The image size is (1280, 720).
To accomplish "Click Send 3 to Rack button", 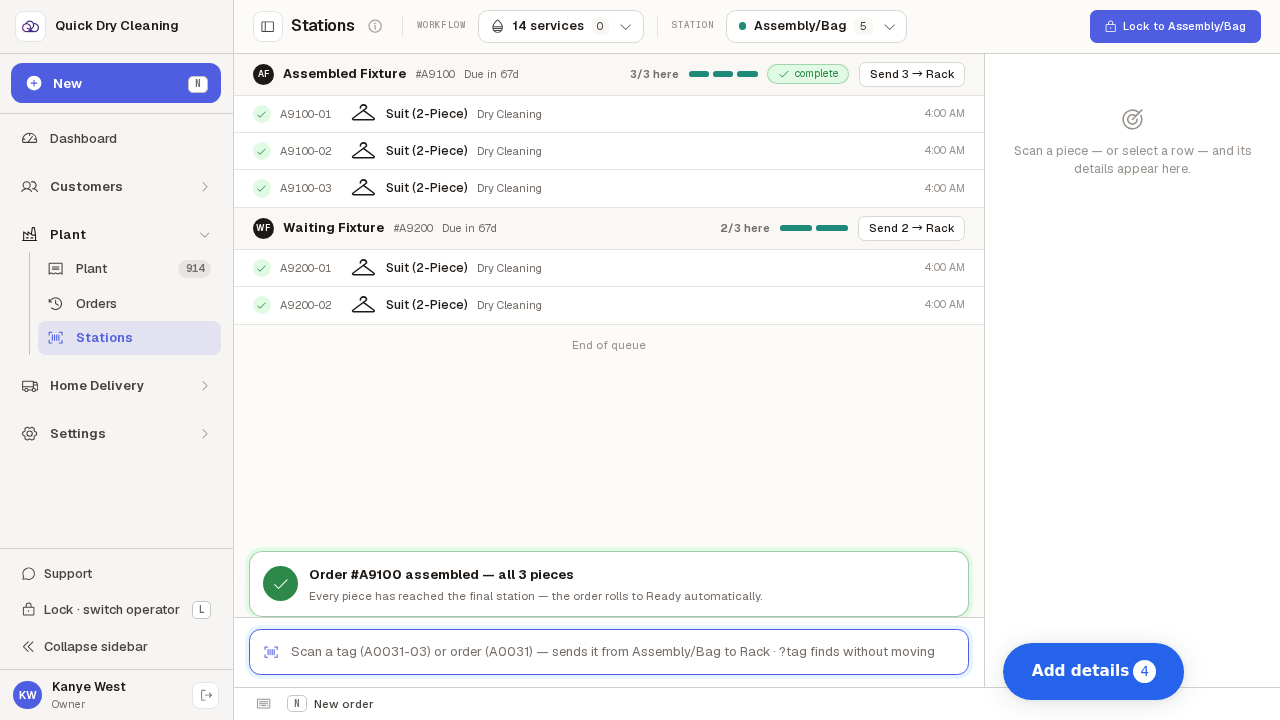I will 912,74.
